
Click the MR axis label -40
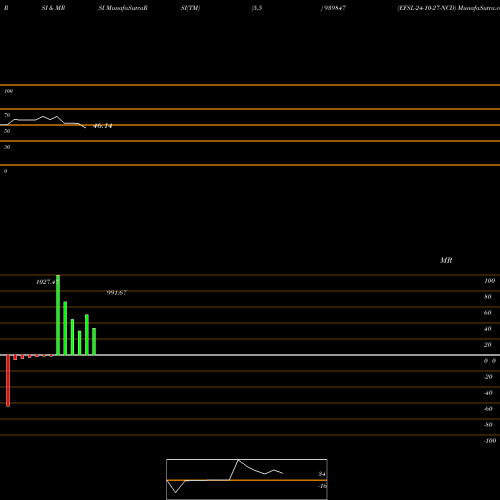click(488, 393)
